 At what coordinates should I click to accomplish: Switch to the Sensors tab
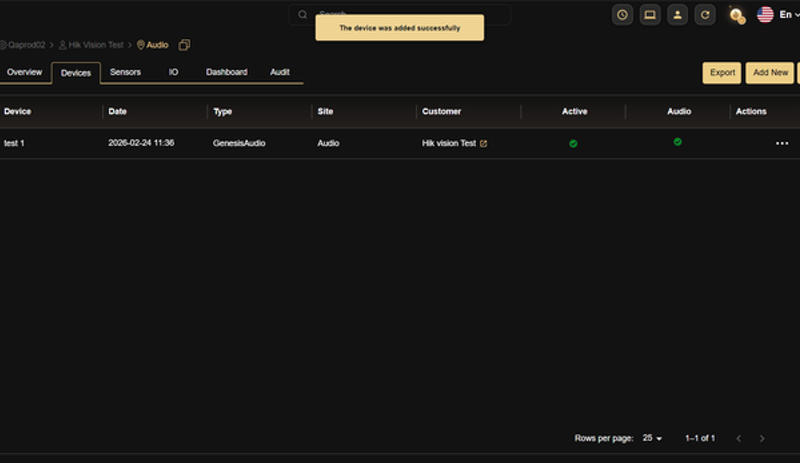click(x=125, y=72)
